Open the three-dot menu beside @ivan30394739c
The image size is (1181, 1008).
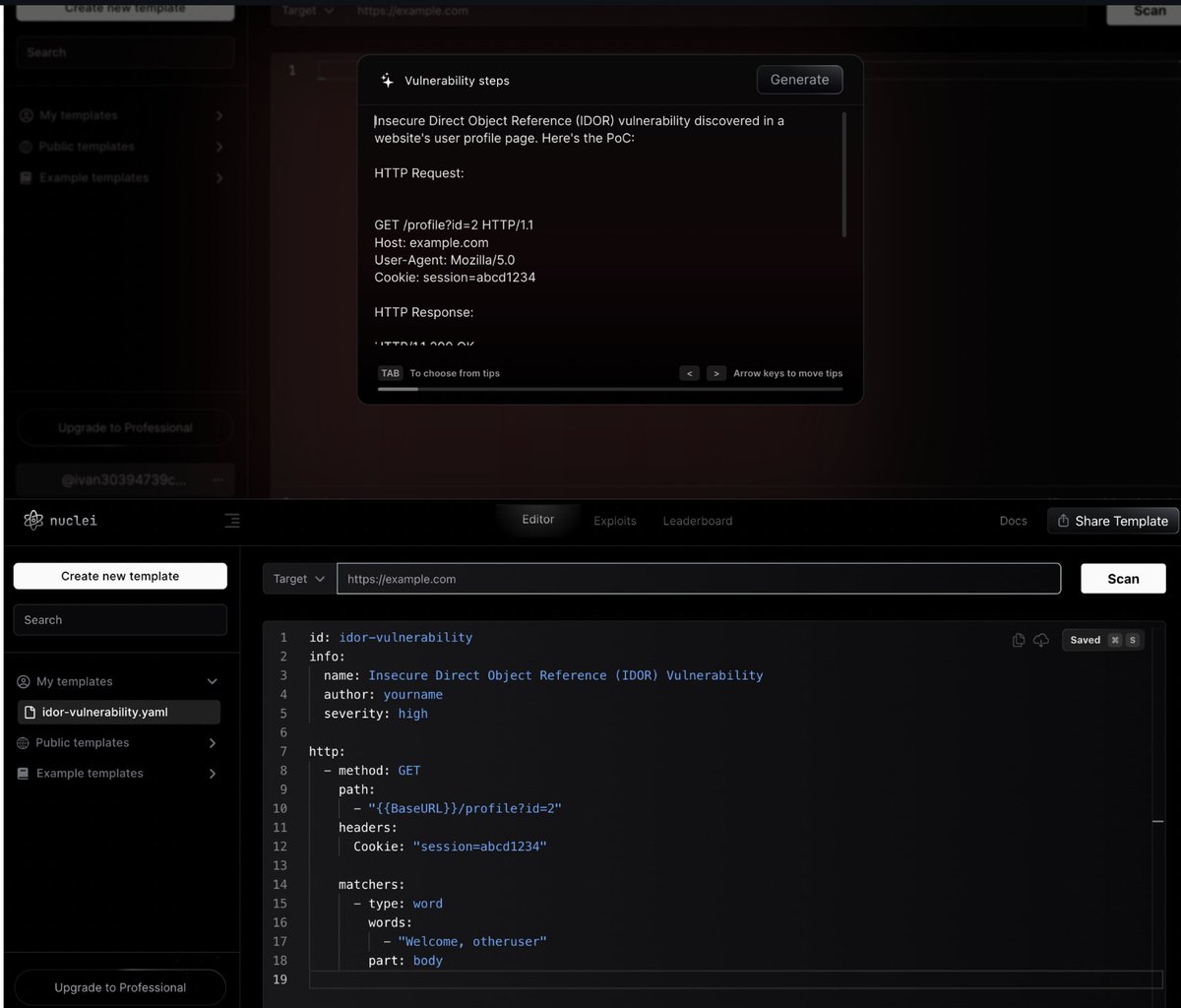point(217,480)
